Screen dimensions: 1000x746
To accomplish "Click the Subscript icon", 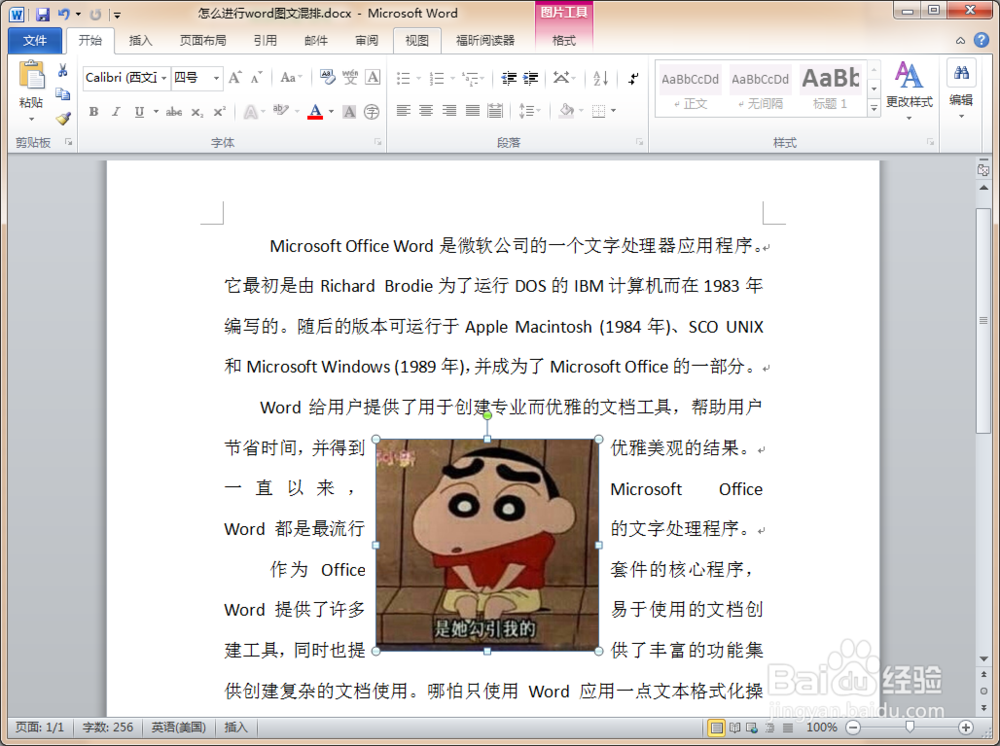I will (197, 112).
